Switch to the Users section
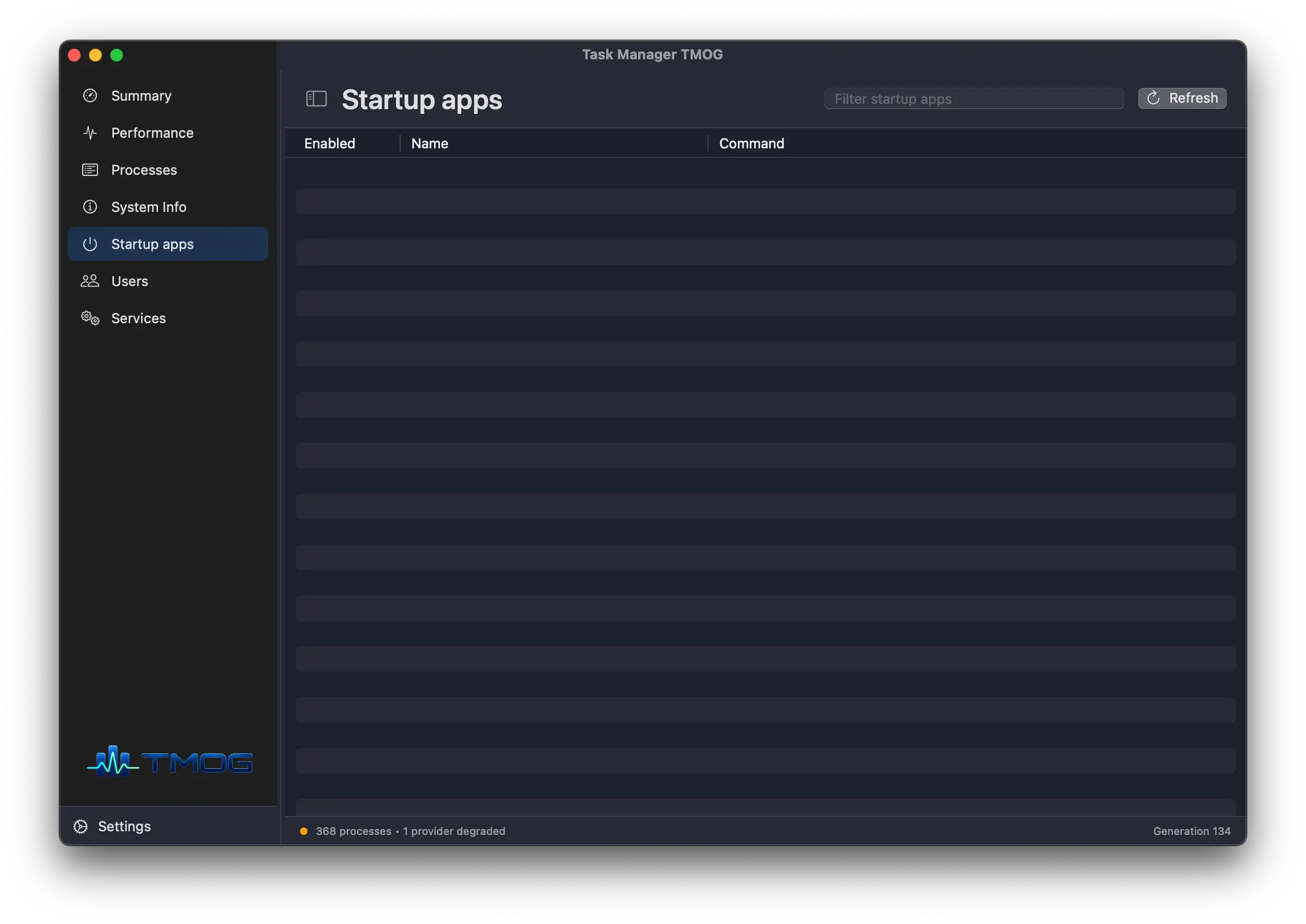 tap(168, 281)
